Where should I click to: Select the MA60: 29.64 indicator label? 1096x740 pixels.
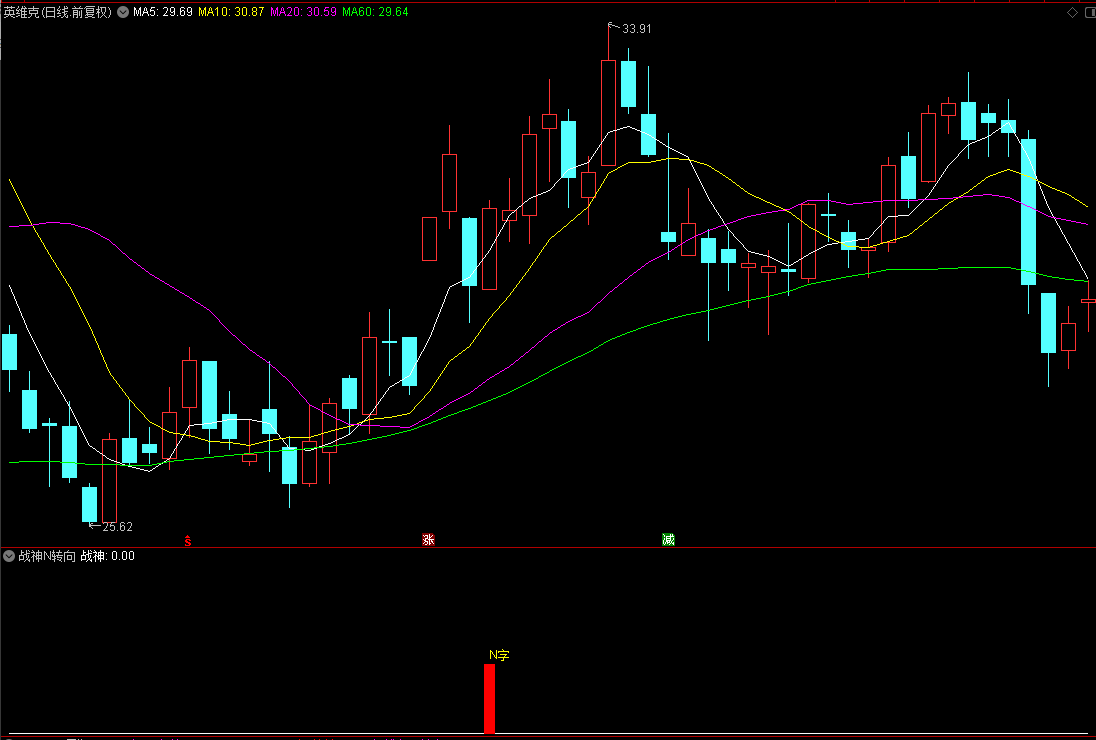click(375, 12)
